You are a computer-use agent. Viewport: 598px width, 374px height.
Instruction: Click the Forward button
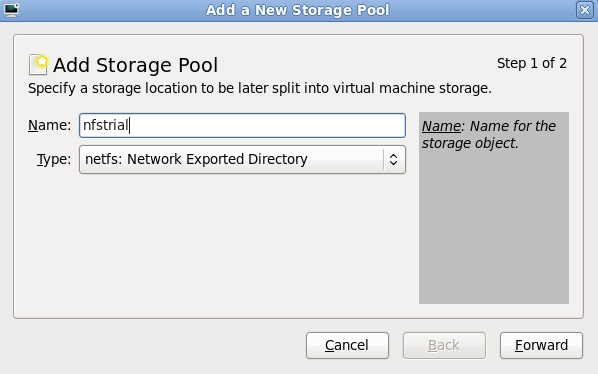click(x=541, y=345)
